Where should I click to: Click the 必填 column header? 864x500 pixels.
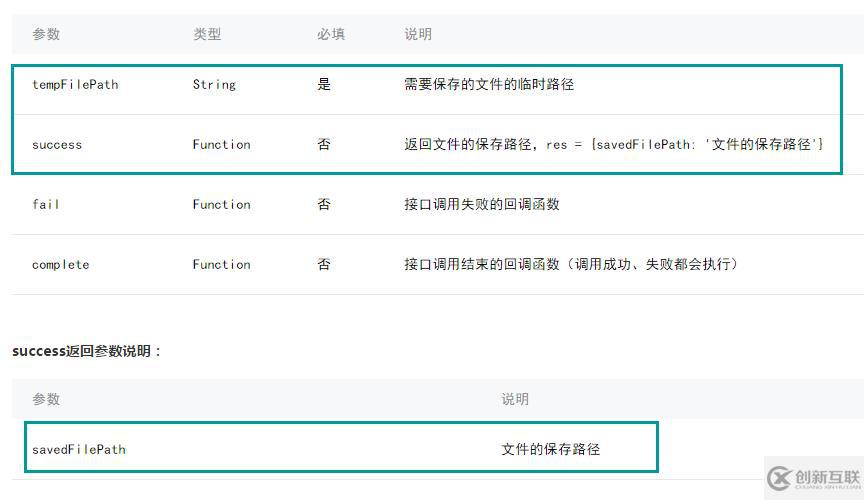331,34
